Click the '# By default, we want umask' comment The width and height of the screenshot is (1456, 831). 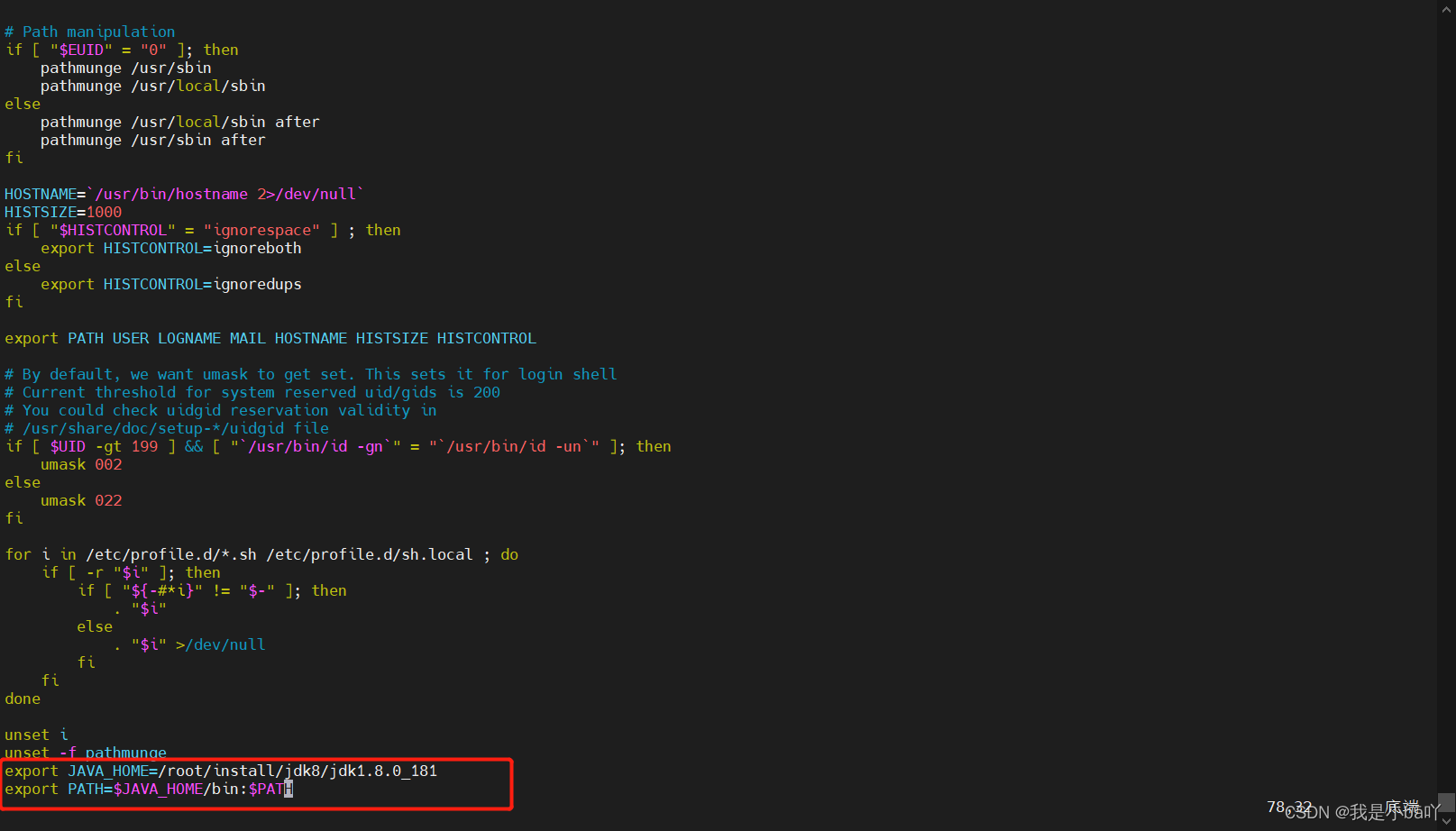pyautogui.click(x=311, y=374)
